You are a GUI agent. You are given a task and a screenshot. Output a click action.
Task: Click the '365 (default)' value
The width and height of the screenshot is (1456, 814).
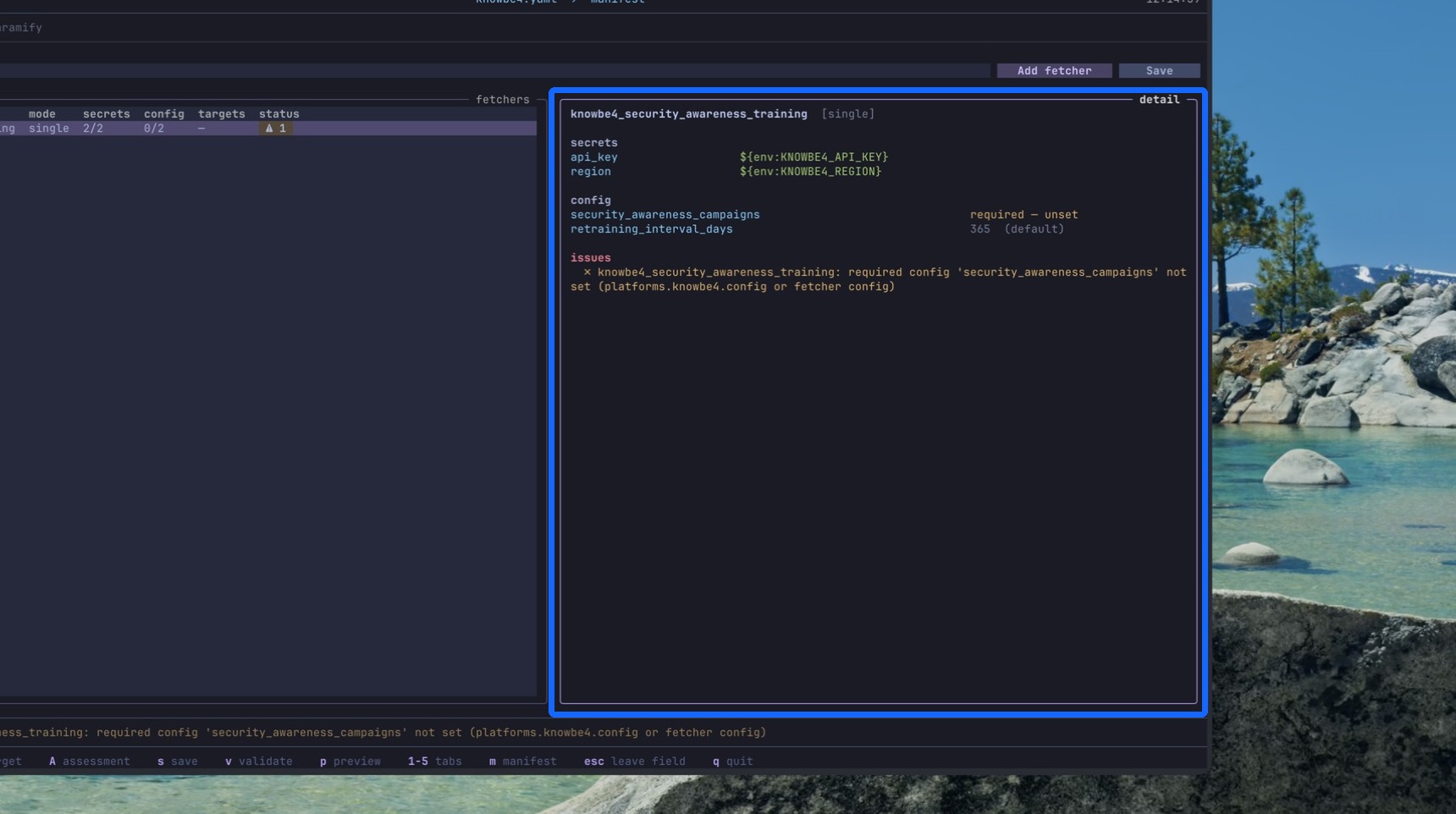pyautogui.click(x=1018, y=229)
